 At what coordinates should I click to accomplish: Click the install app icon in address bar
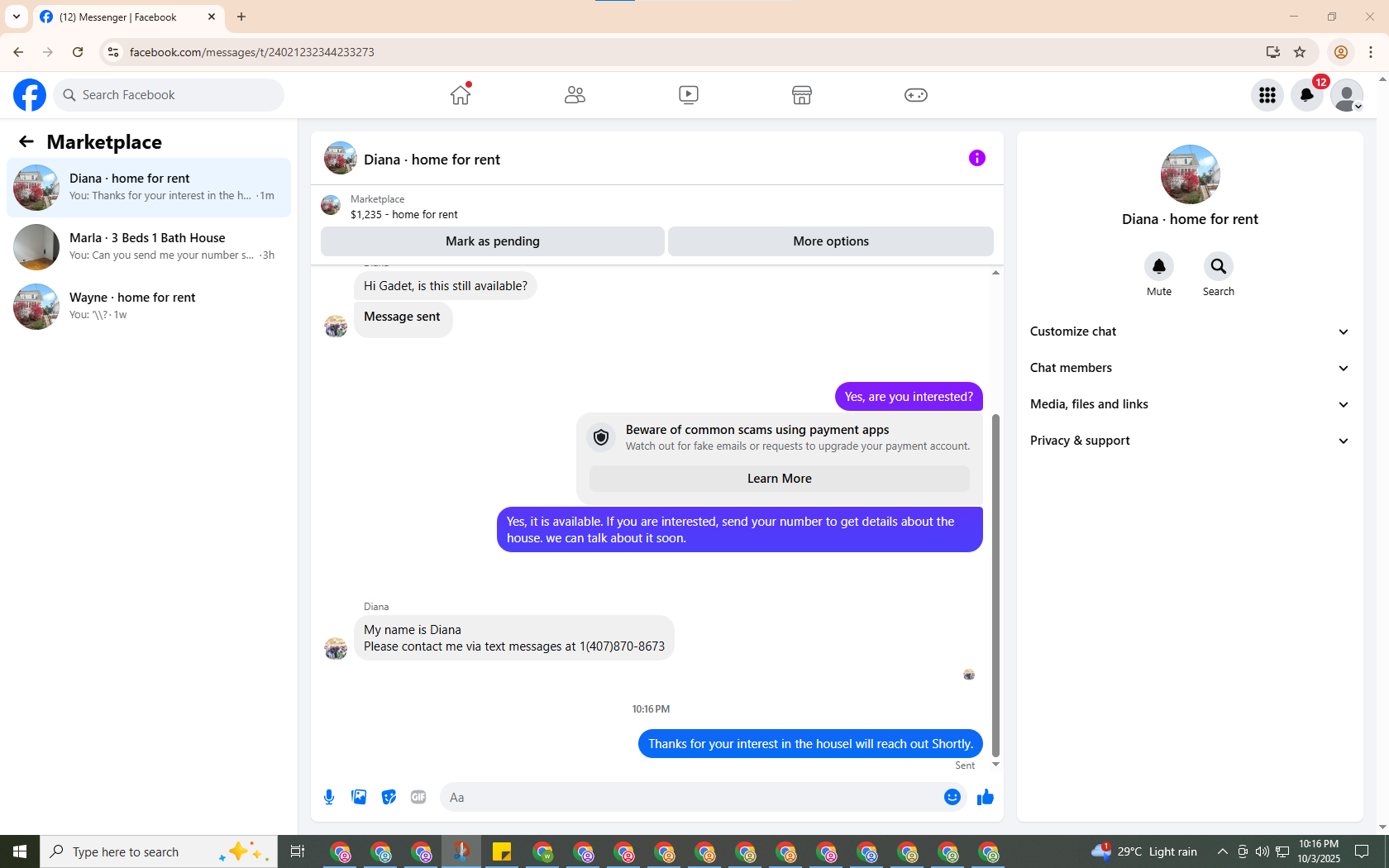coord(1273,52)
